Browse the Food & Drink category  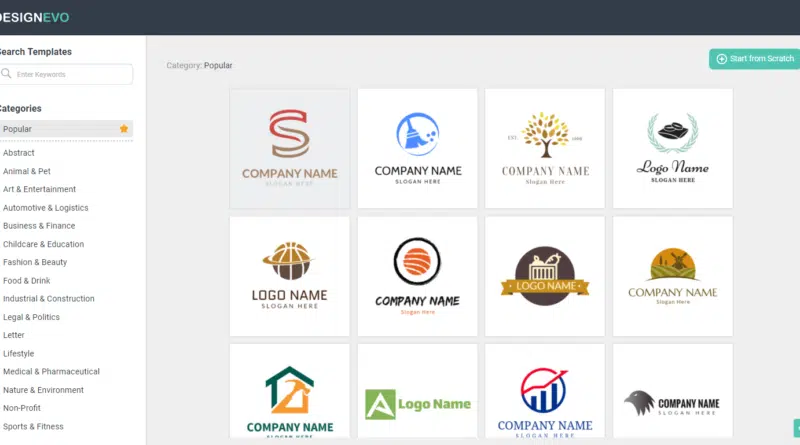[x=26, y=280]
